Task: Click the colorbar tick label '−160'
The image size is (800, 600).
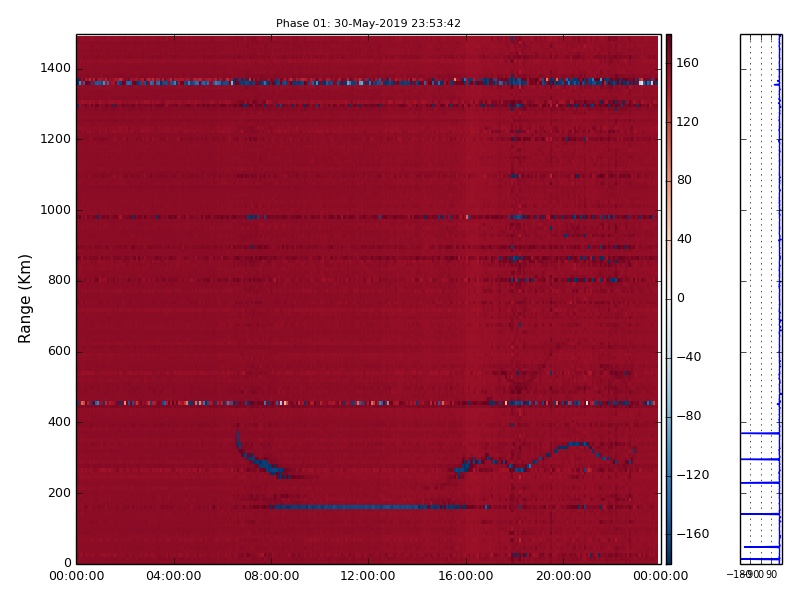Action: point(693,534)
